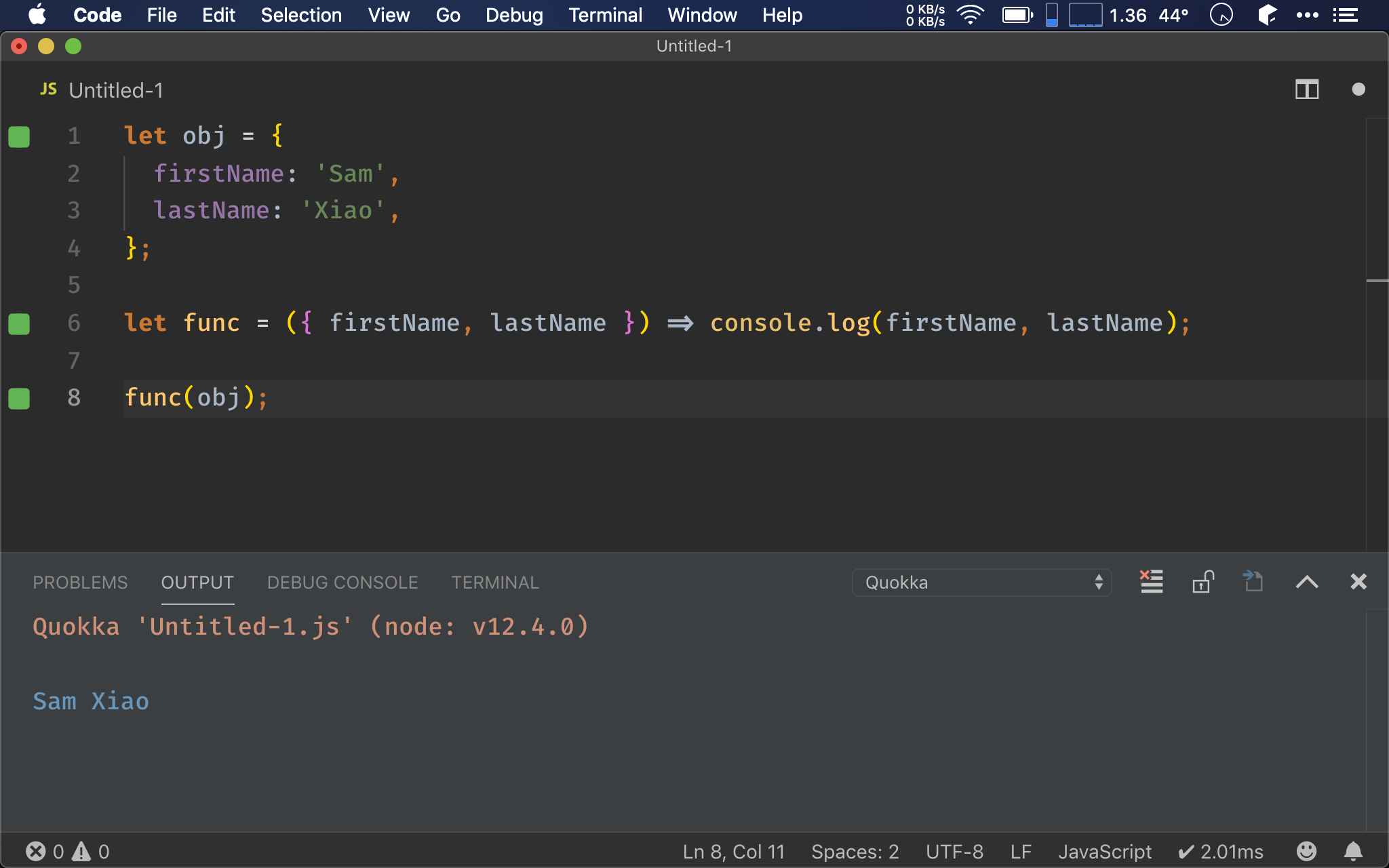
Task: Click the split editor icon
Action: pos(1306,90)
